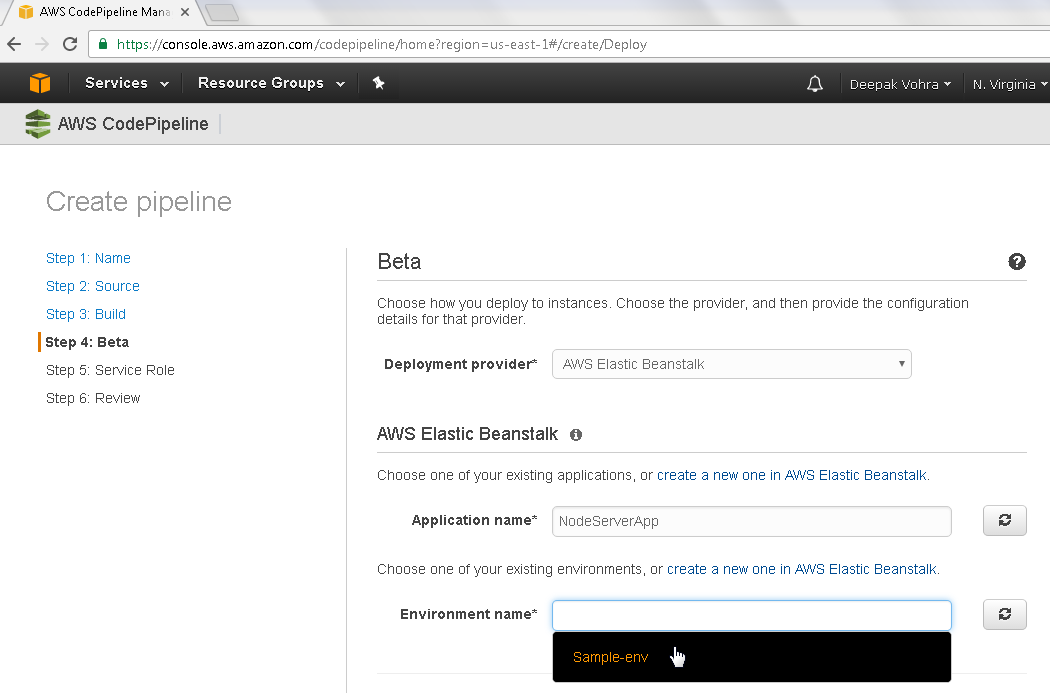
Task: Refresh the Application name list
Action: [1004, 520]
